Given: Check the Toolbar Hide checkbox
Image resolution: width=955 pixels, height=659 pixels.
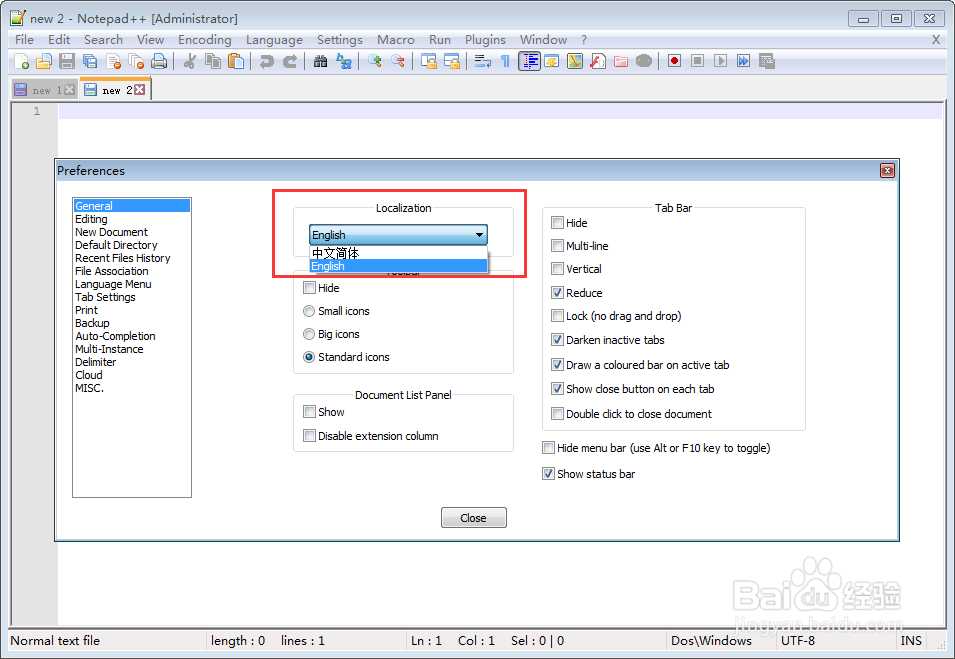Looking at the screenshot, I should click(309, 287).
